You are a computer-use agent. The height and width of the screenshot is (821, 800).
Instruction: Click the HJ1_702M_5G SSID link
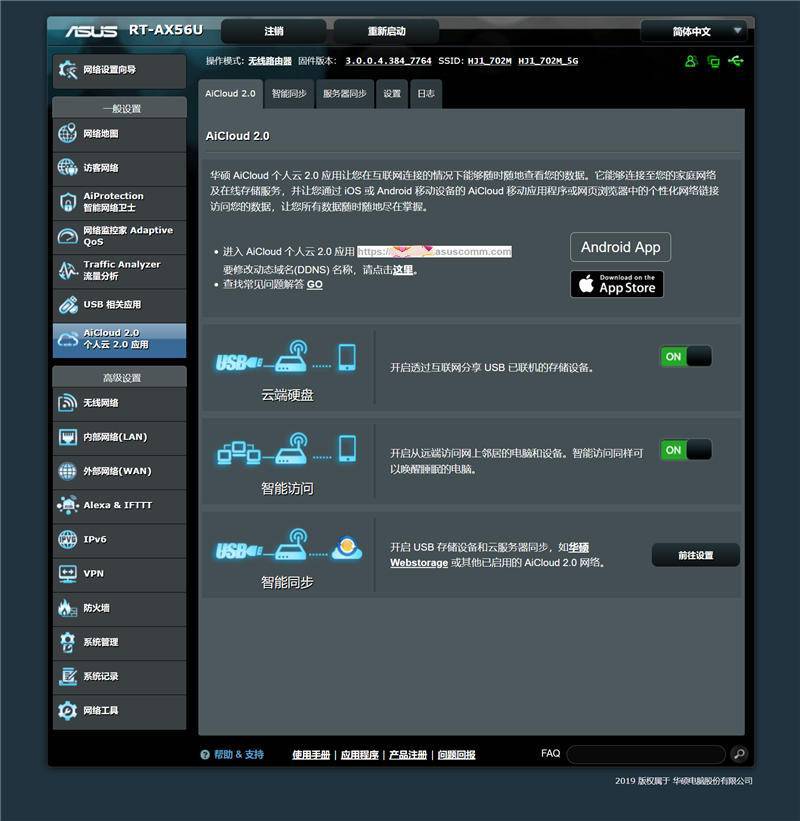pos(548,61)
